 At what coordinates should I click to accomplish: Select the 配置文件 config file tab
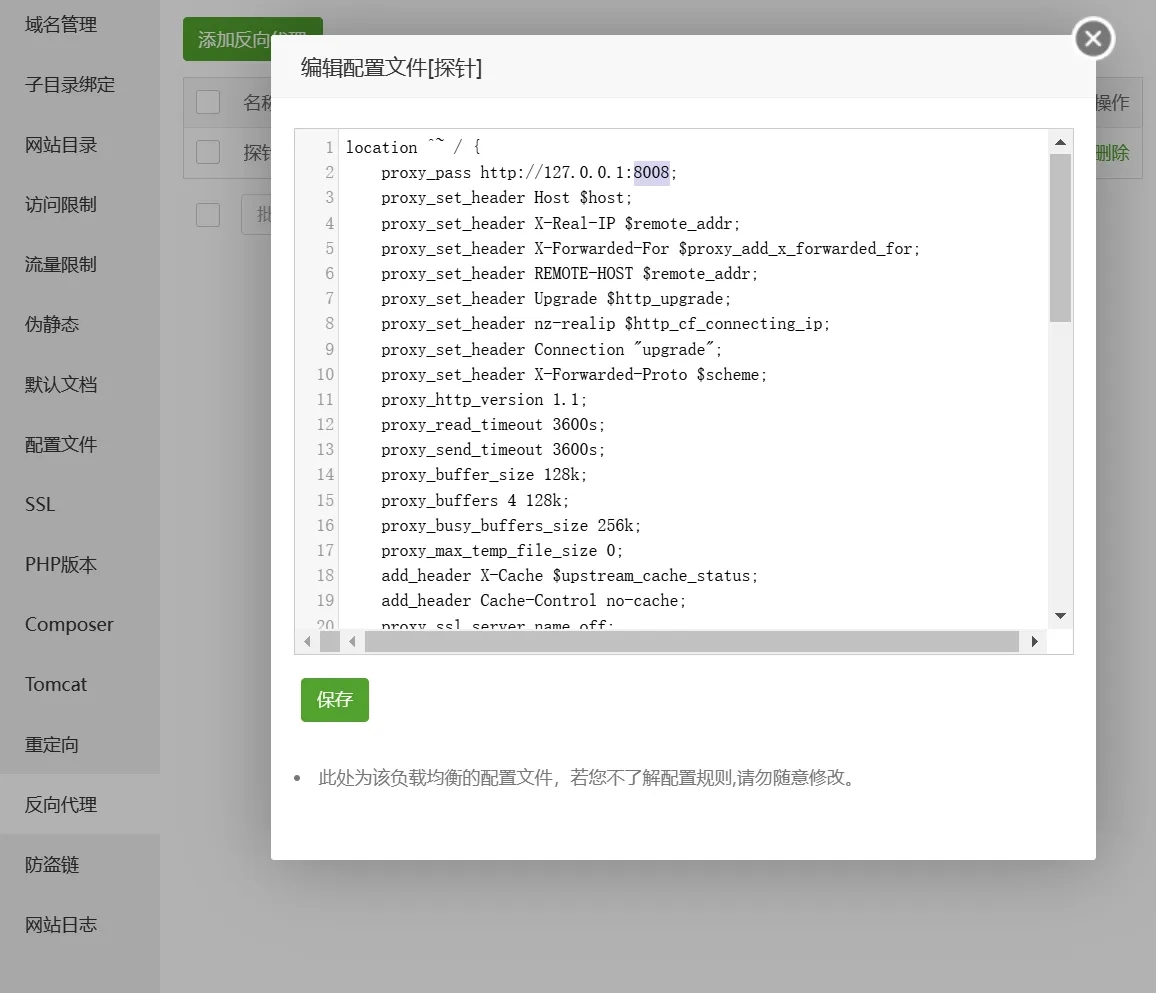[61, 445]
